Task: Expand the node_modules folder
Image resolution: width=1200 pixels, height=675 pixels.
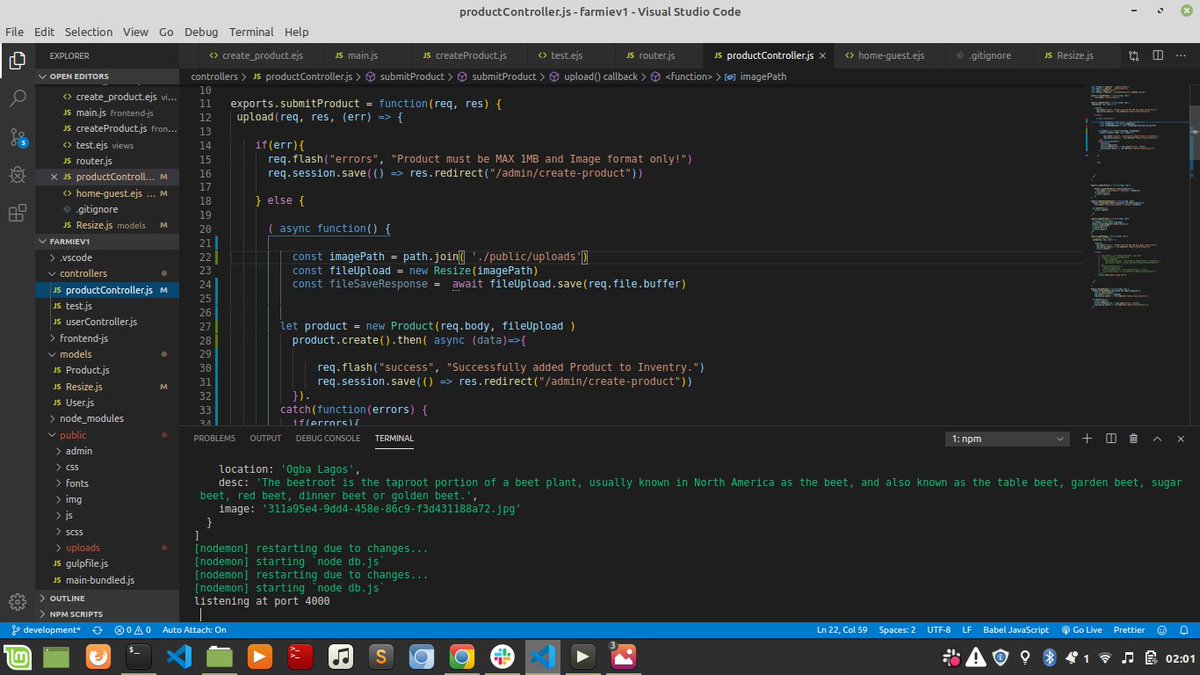Action: tap(91, 418)
